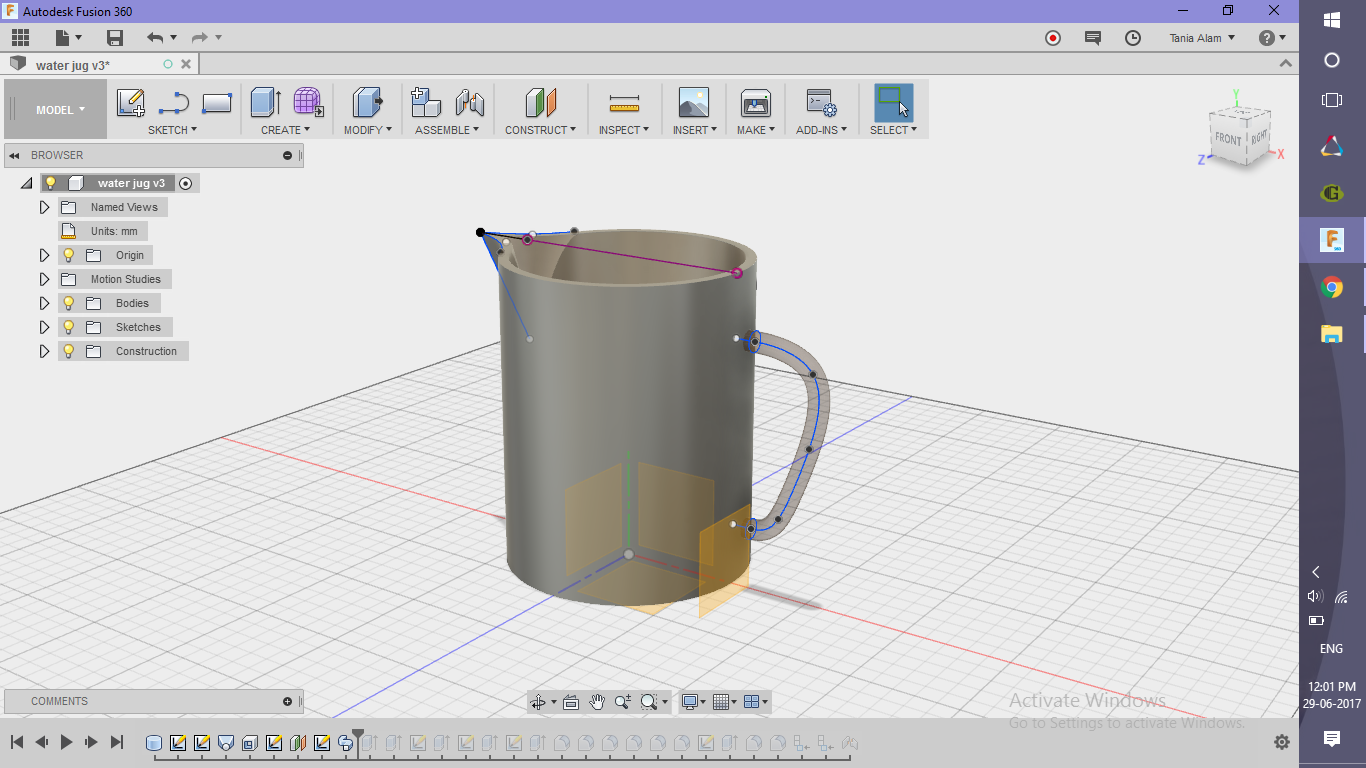Expand the Construction folder

44,351
